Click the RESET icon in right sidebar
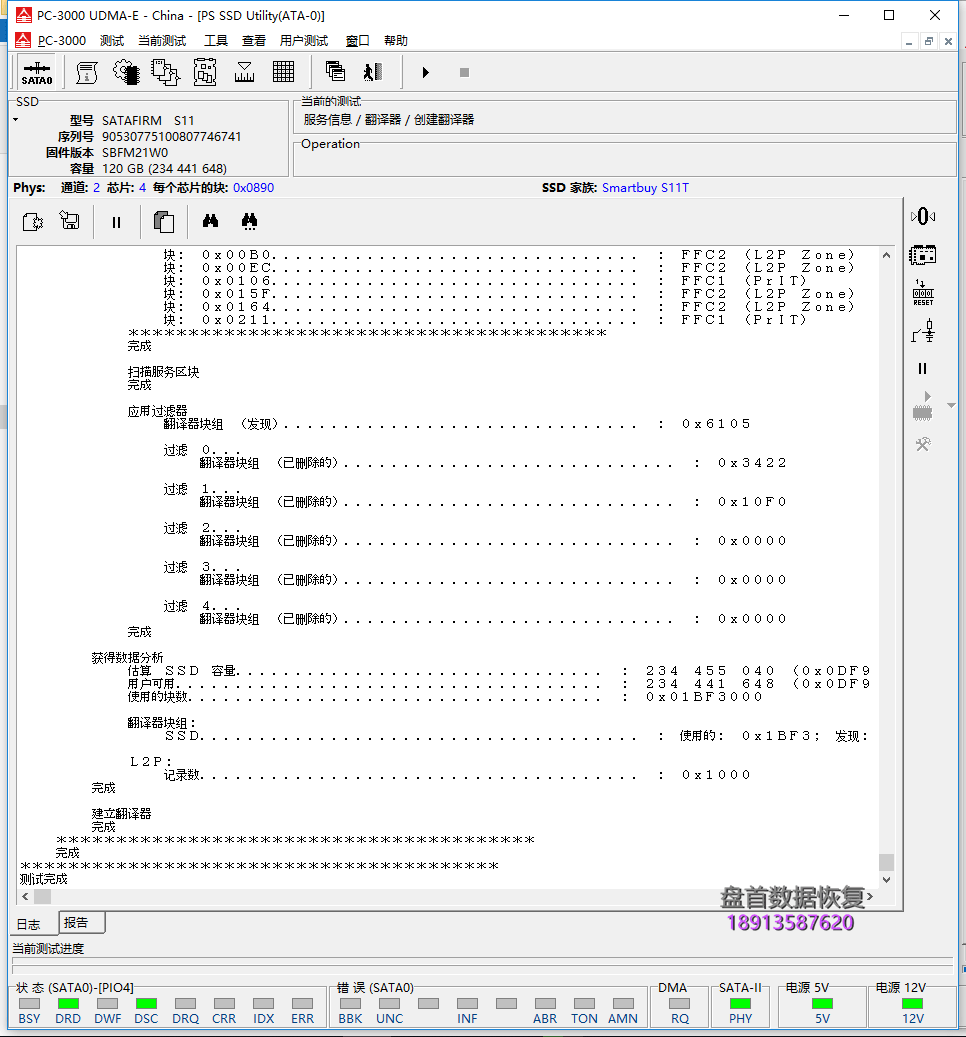The width and height of the screenshot is (966, 1037). 923,293
